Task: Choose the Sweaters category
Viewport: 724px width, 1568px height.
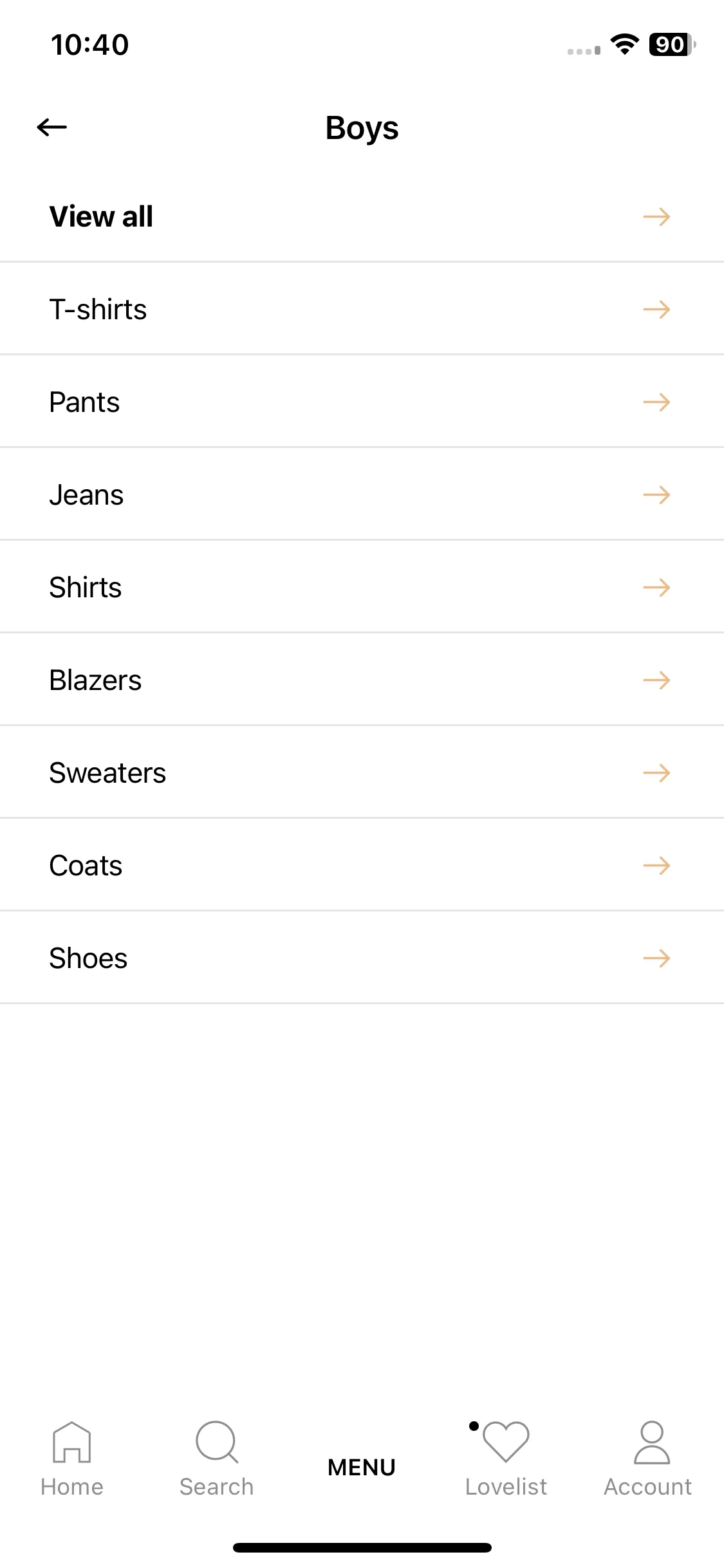Action: [362, 772]
